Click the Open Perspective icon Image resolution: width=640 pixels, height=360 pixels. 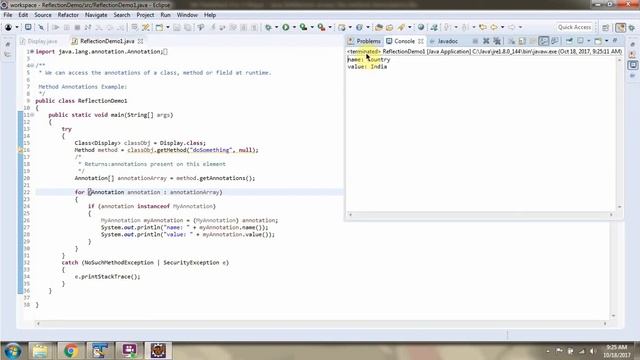tap(606, 27)
